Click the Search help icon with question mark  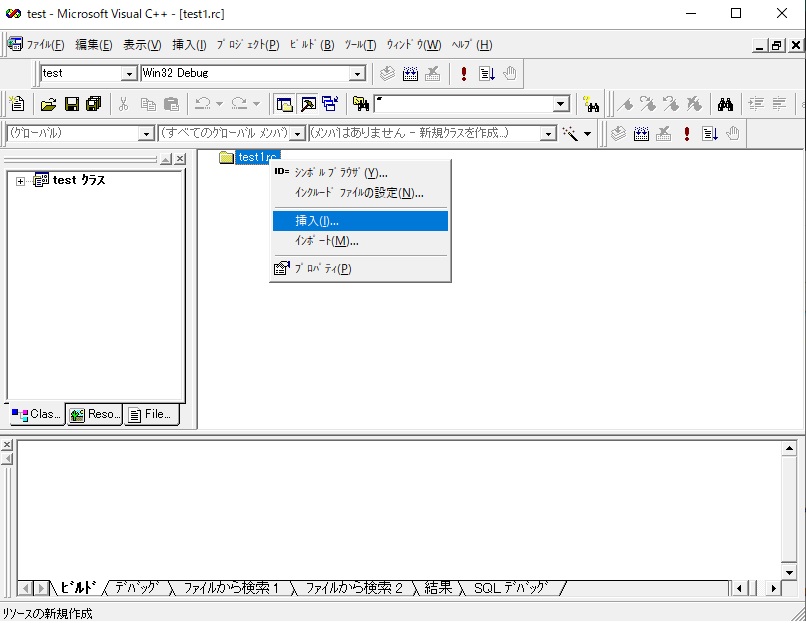[x=591, y=104]
